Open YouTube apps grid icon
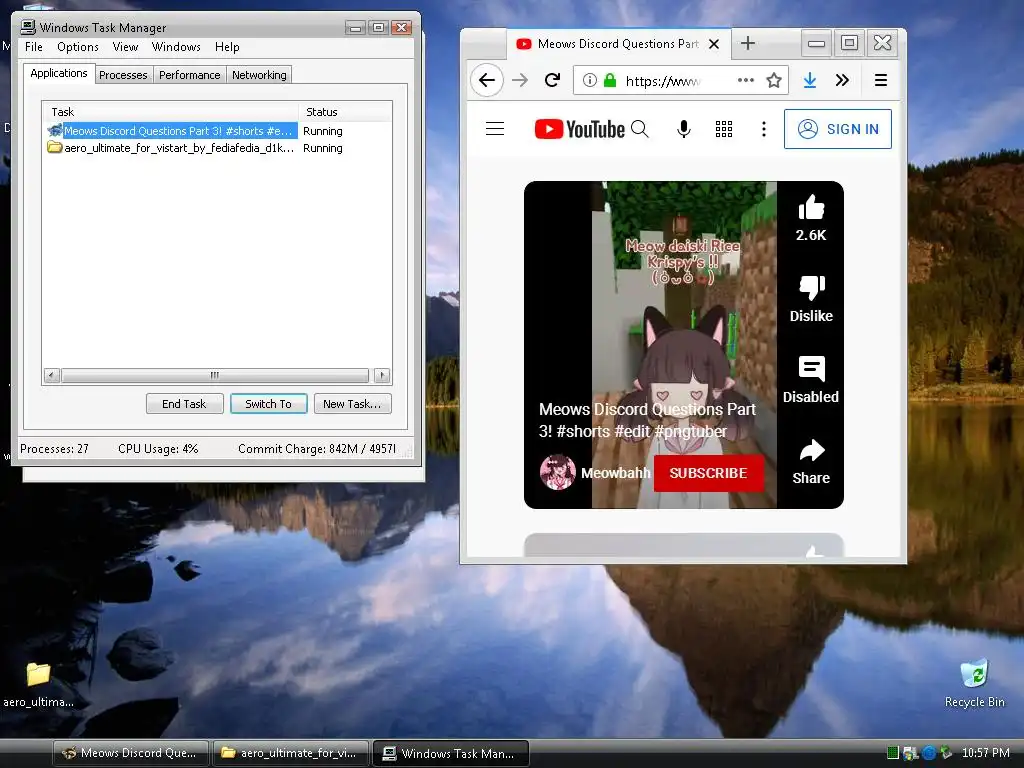Image resolution: width=1024 pixels, height=768 pixels. coord(724,129)
